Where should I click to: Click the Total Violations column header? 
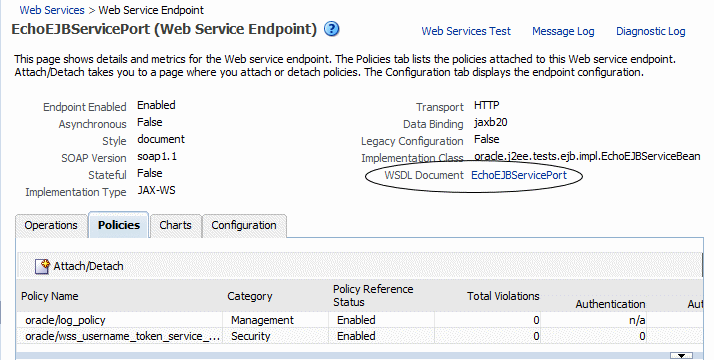coord(503,296)
